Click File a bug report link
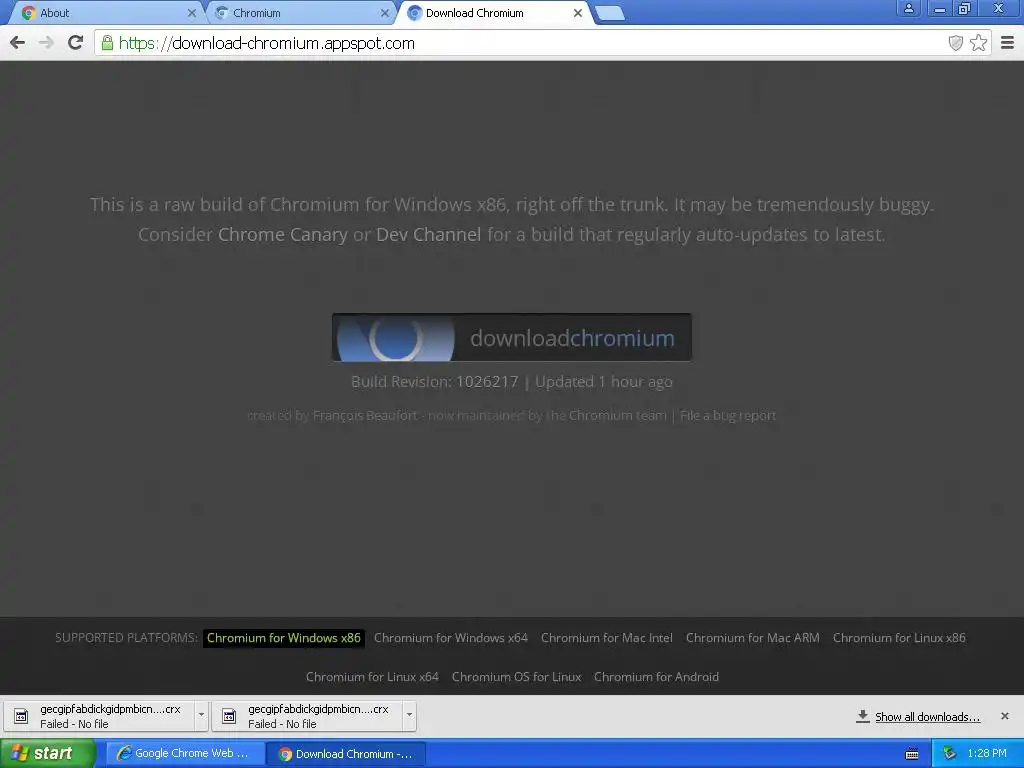The image size is (1024, 768). tap(728, 415)
